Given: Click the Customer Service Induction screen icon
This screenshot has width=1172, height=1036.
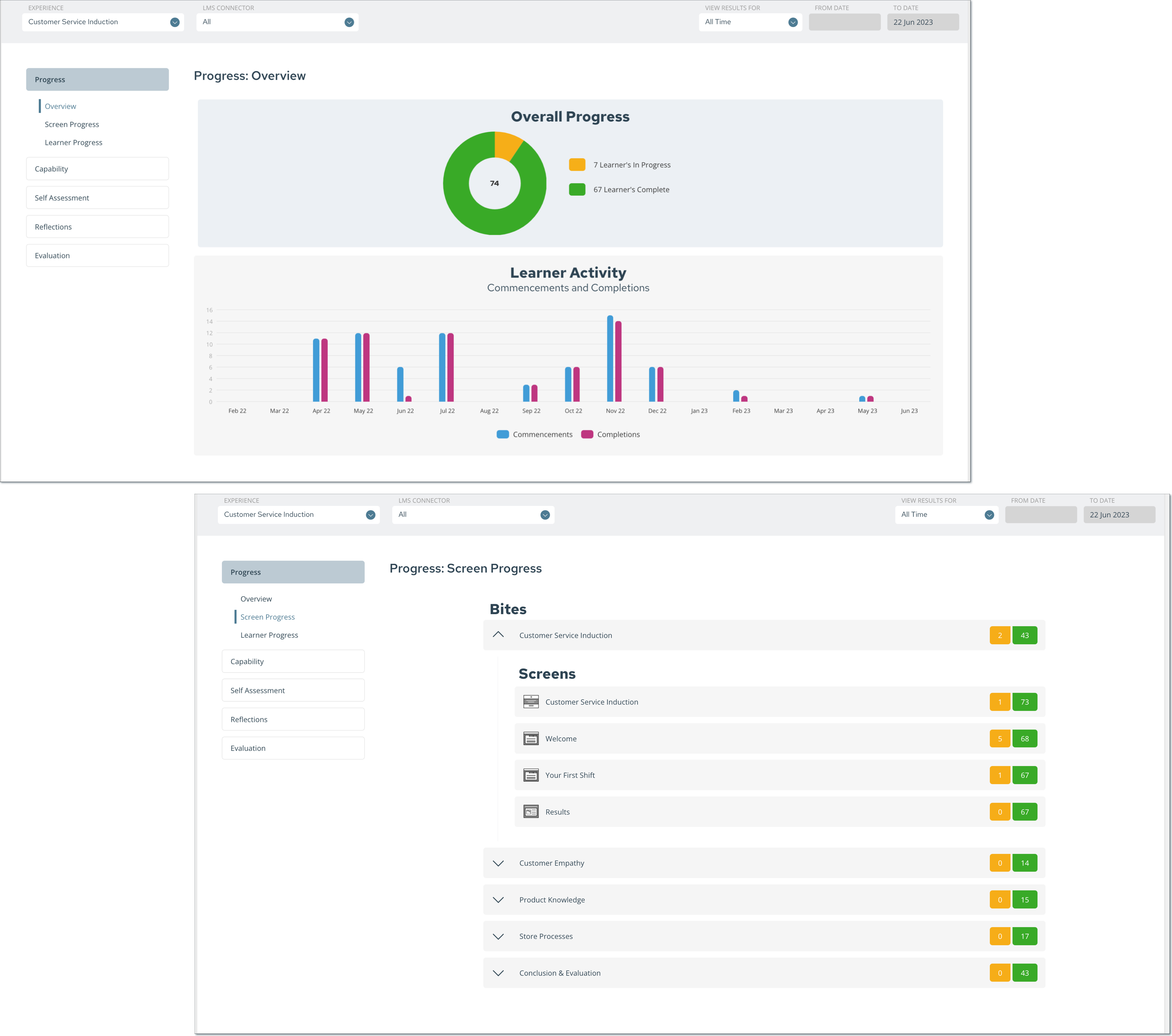Looking at the screenshot, I should click(531, 702).
